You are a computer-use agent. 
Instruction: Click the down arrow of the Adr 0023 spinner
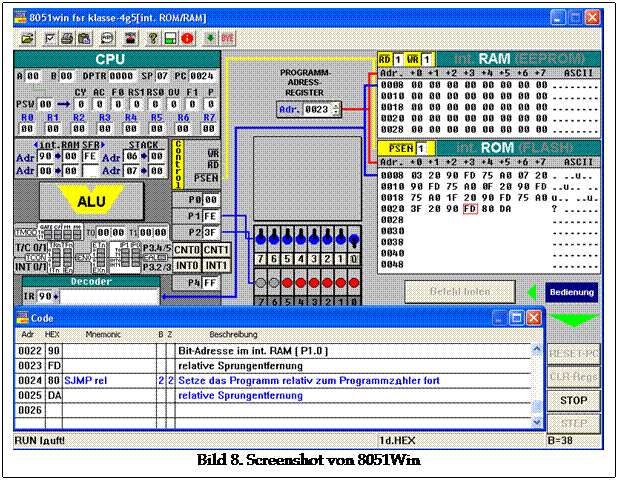336,112
